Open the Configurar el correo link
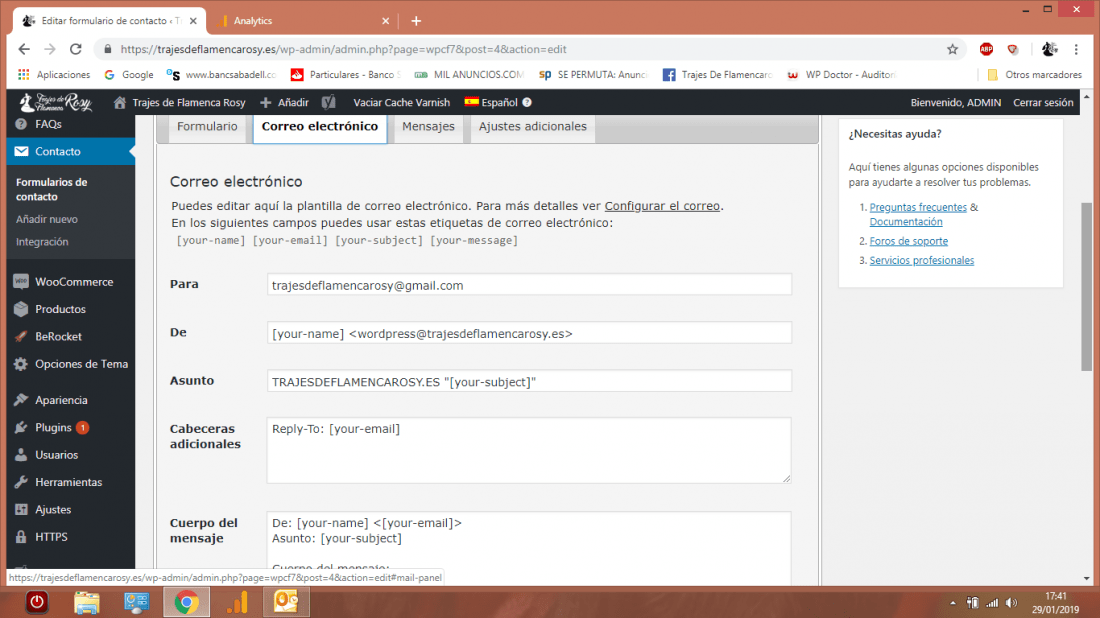 (662, 206)
